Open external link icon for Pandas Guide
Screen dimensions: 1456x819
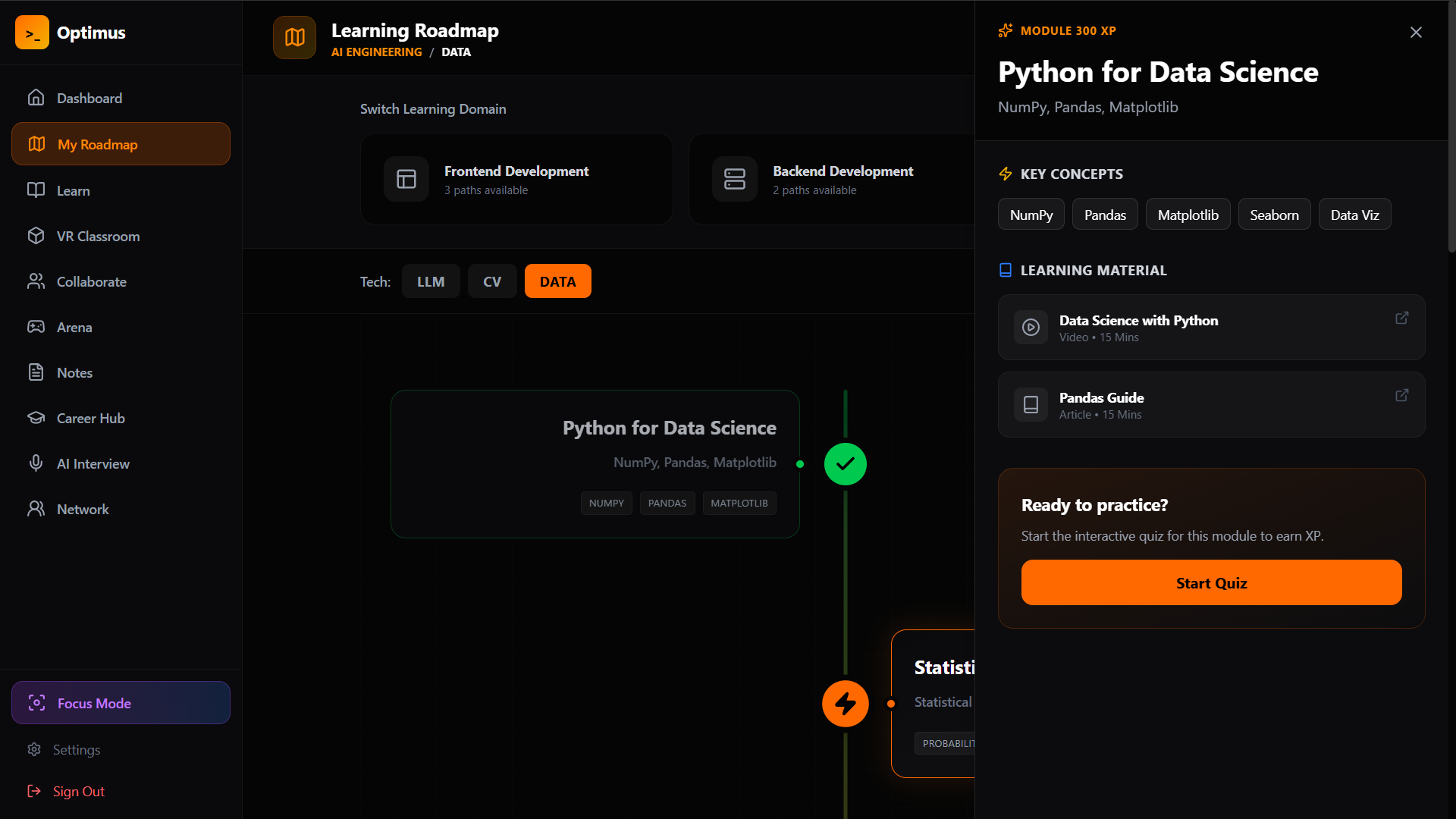point(1401,396)
